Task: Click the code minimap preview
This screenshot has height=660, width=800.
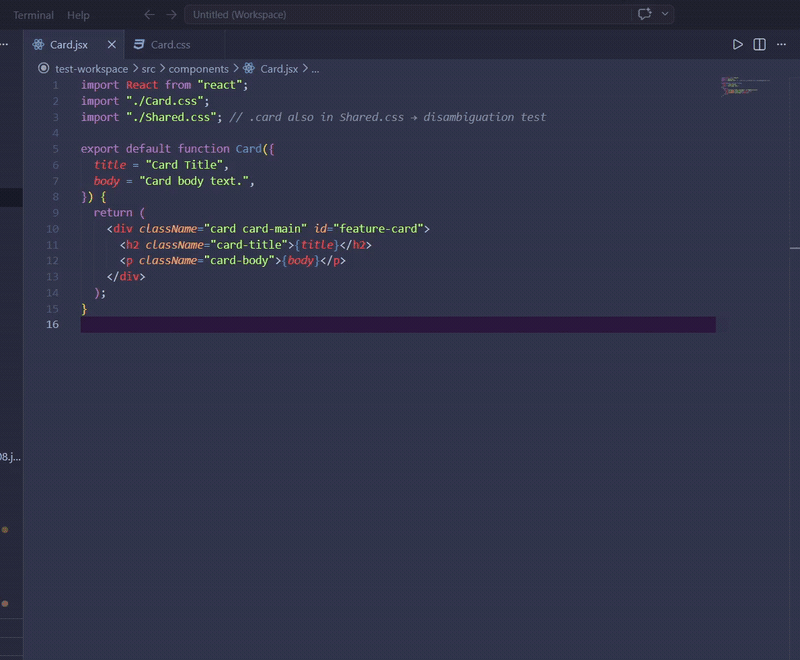Action: 745,86
